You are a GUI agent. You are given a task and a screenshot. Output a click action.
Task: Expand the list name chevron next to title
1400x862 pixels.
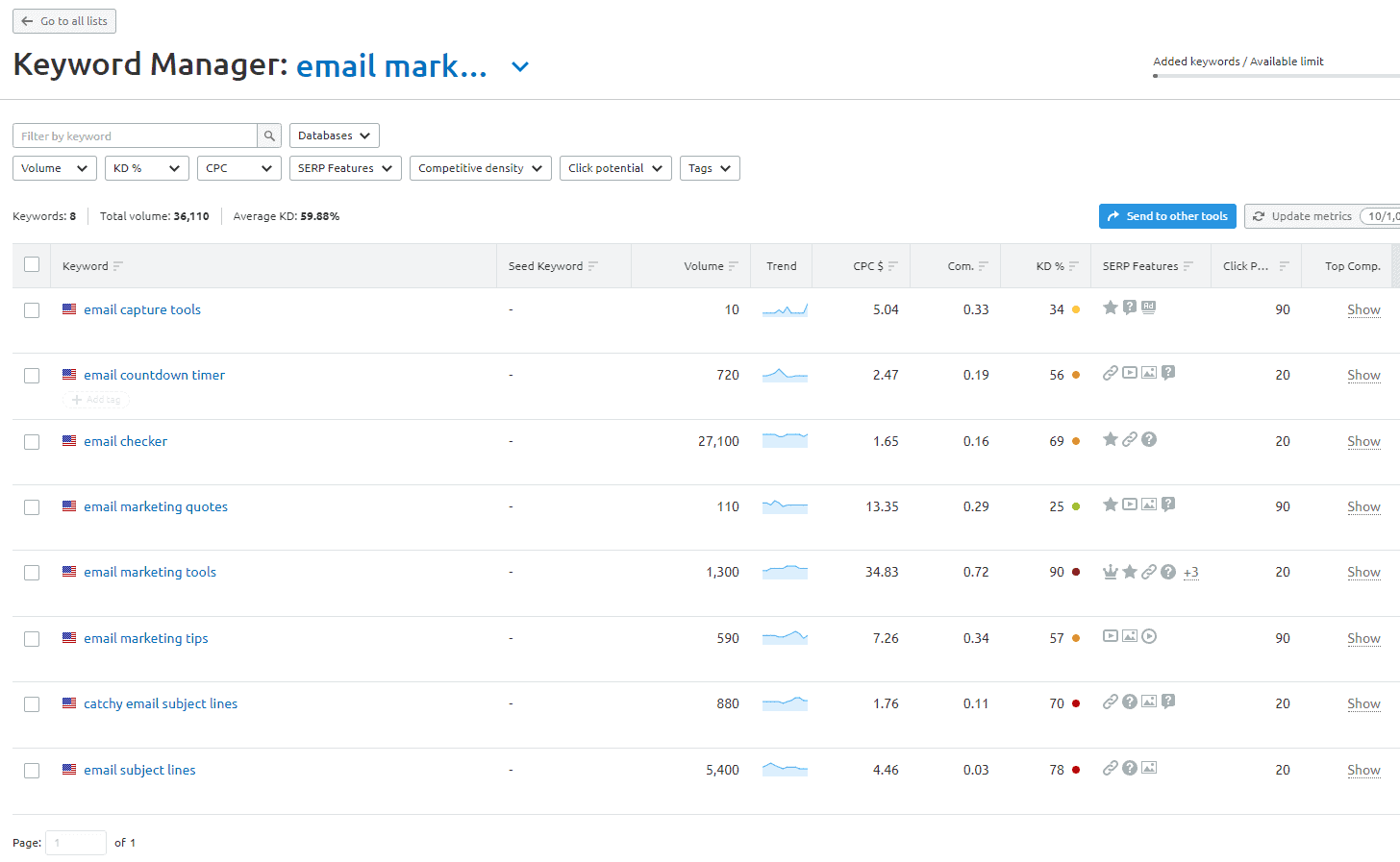click(x=520, y=66)
